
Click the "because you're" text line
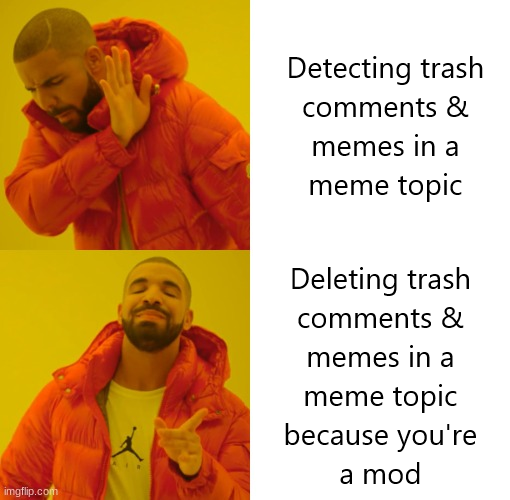[381, 436]
